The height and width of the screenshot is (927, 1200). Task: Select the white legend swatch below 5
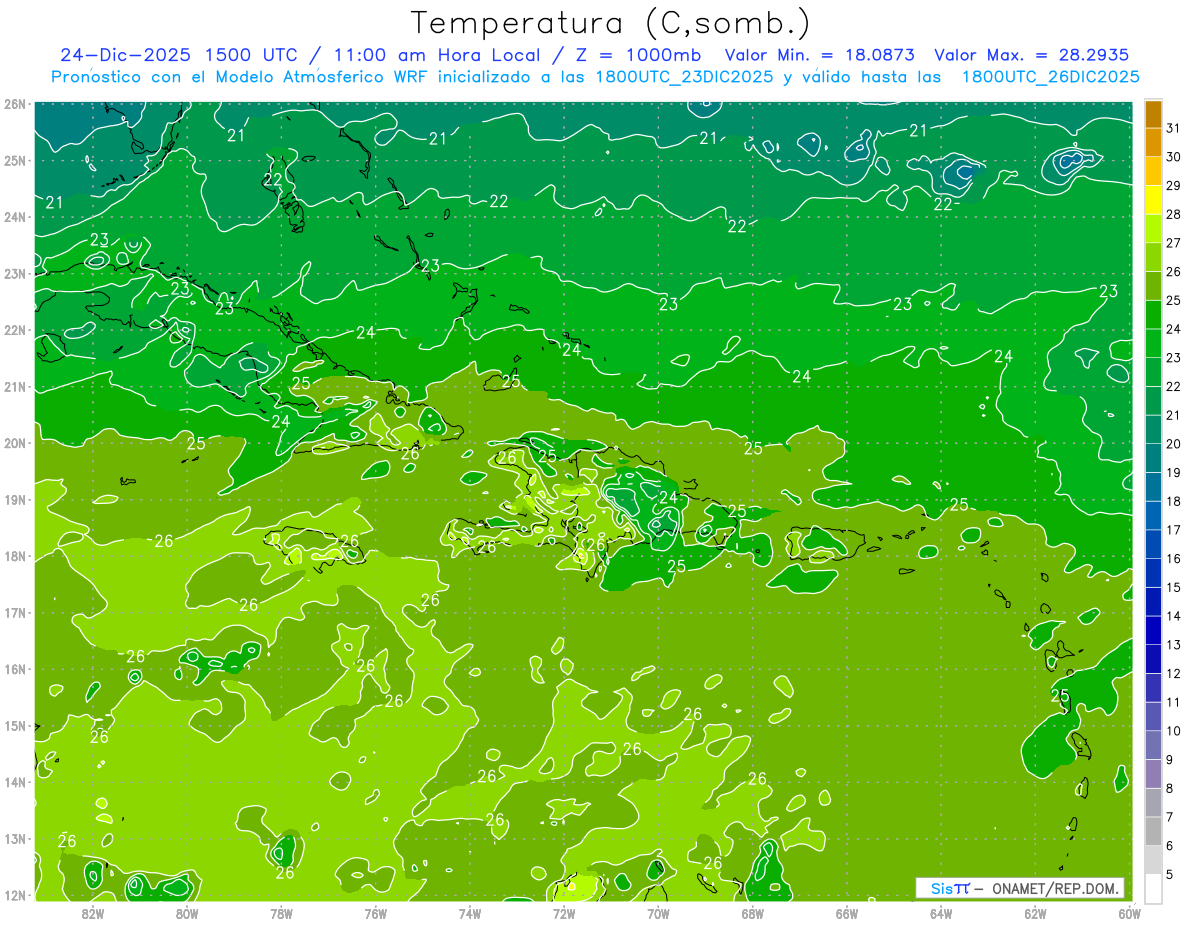(x=1153, y=889)
